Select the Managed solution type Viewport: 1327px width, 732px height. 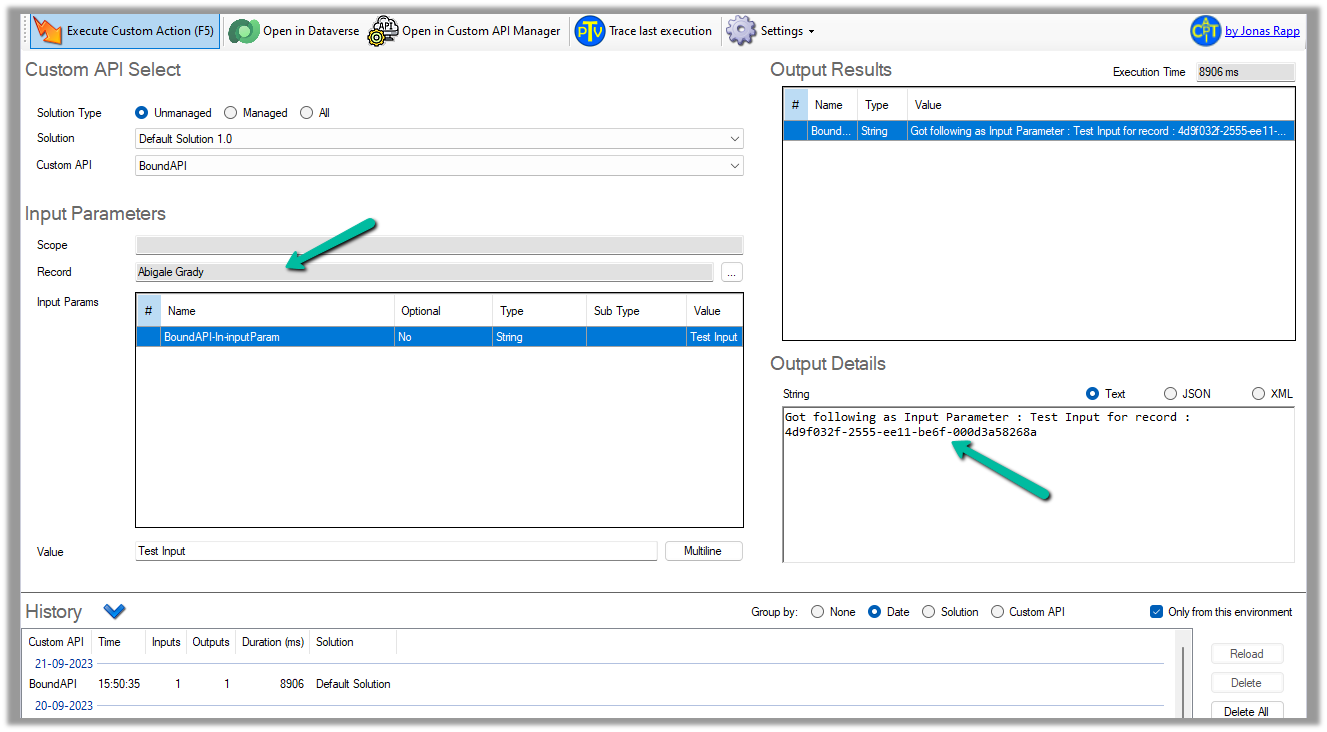coord(231,113)
